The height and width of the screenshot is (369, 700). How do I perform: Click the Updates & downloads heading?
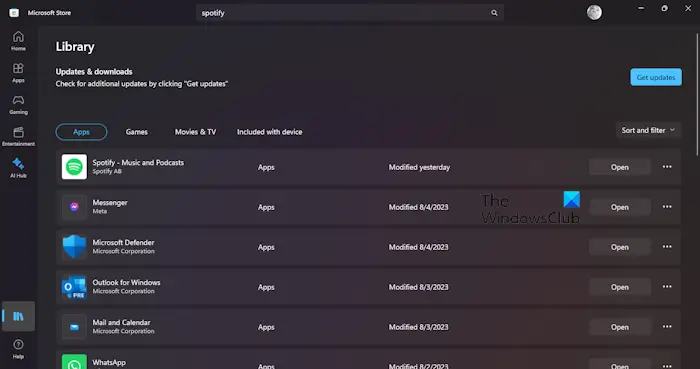tap(94, 71)
